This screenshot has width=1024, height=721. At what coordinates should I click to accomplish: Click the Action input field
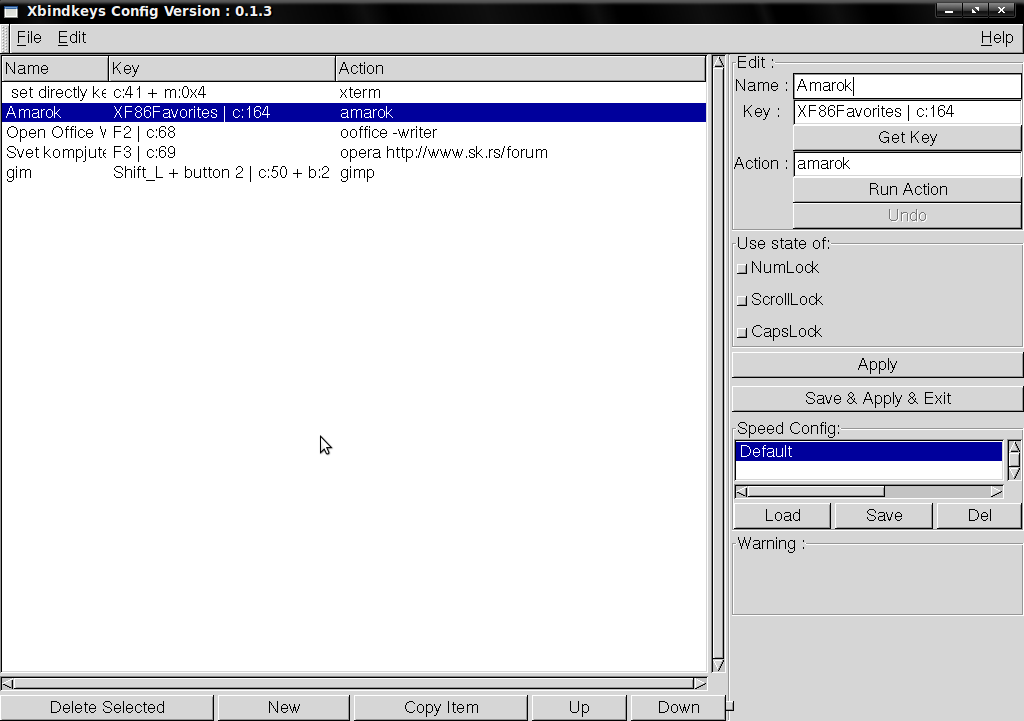pyautogui.click(x=907, y=164)
